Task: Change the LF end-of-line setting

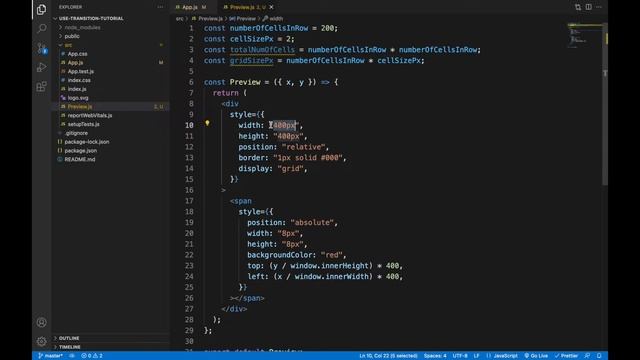Action: 476,356
